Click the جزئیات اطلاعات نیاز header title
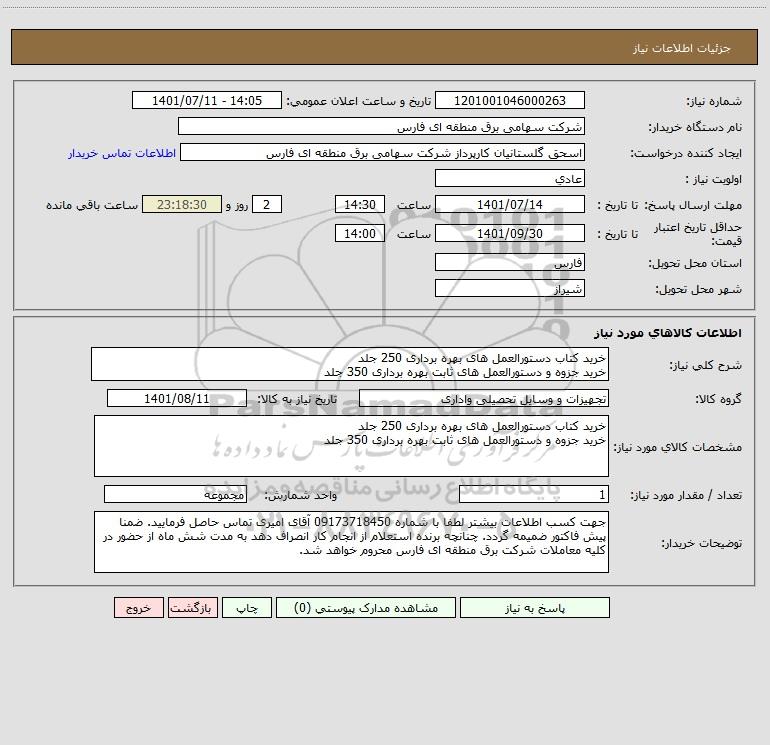The image size is (770, 745). click(681, 48)
